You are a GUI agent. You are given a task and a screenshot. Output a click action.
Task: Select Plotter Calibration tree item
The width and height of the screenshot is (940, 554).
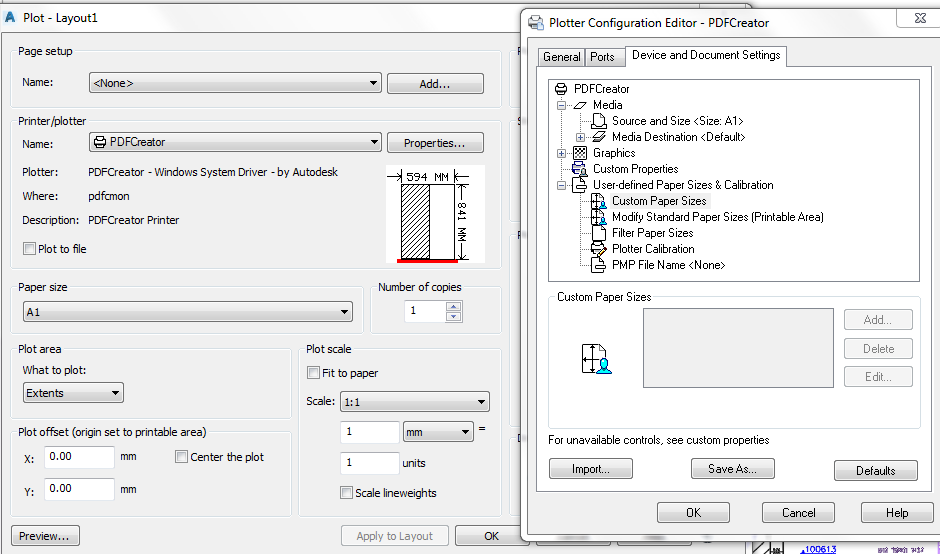653,249
